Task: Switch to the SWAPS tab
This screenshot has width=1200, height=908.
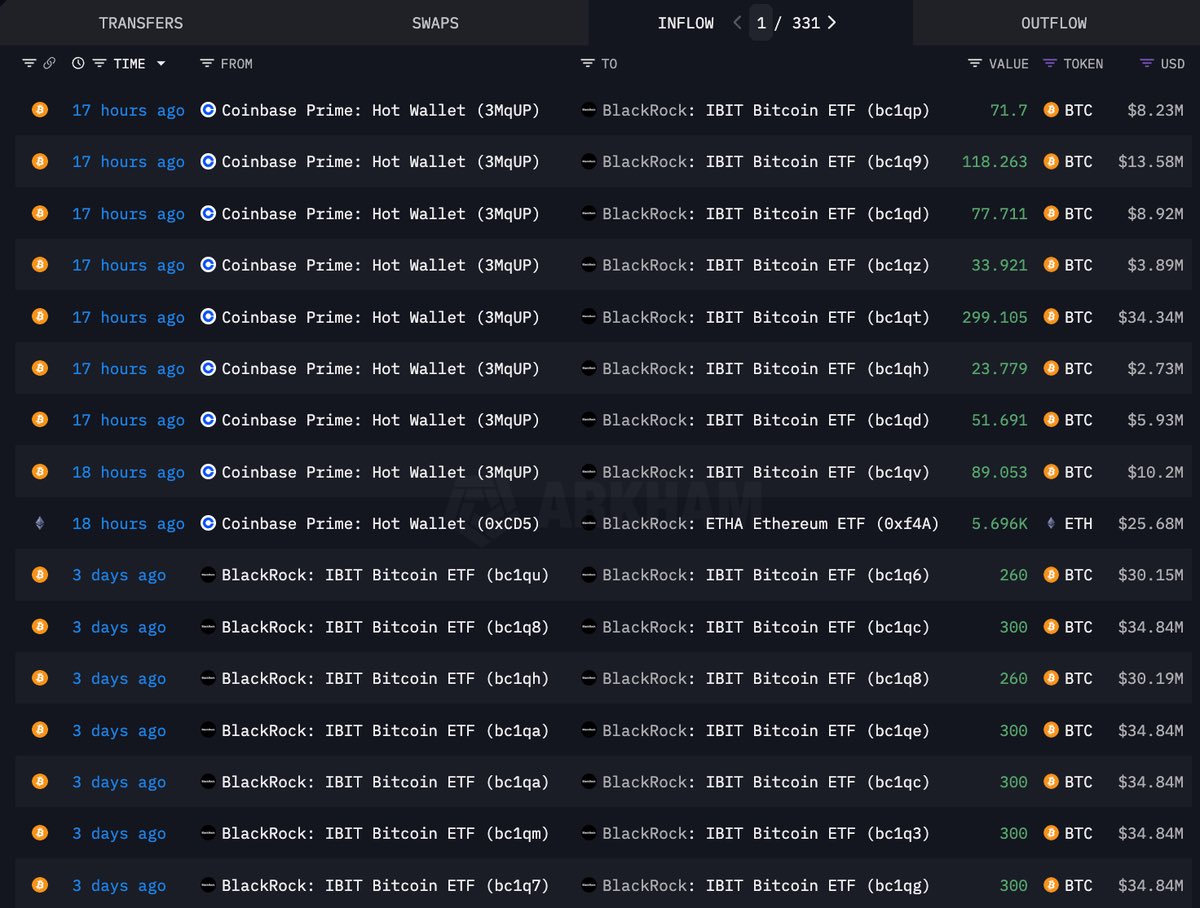Action: click(x=435, y=23)
